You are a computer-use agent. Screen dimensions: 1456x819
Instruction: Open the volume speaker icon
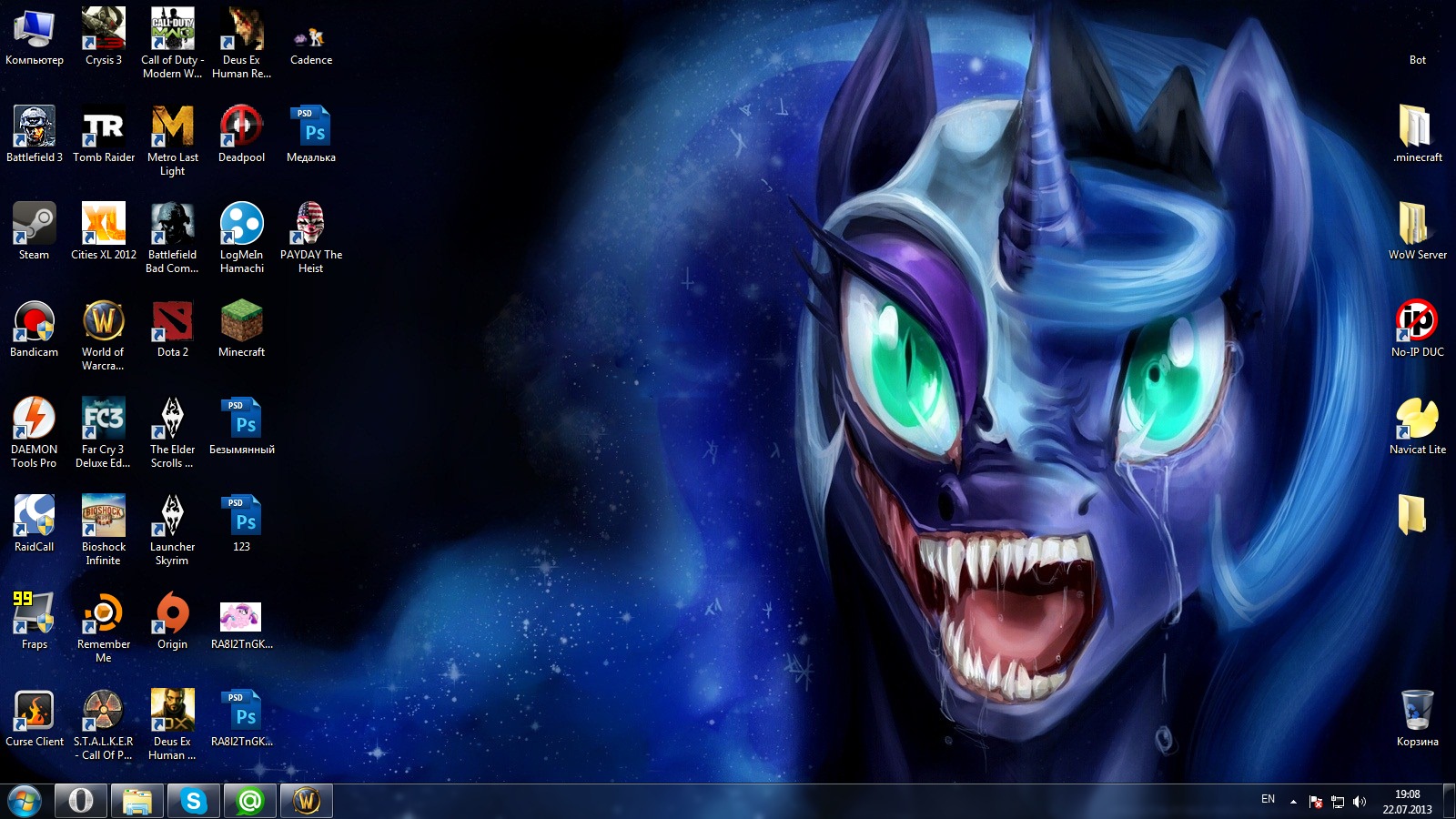1360,802
